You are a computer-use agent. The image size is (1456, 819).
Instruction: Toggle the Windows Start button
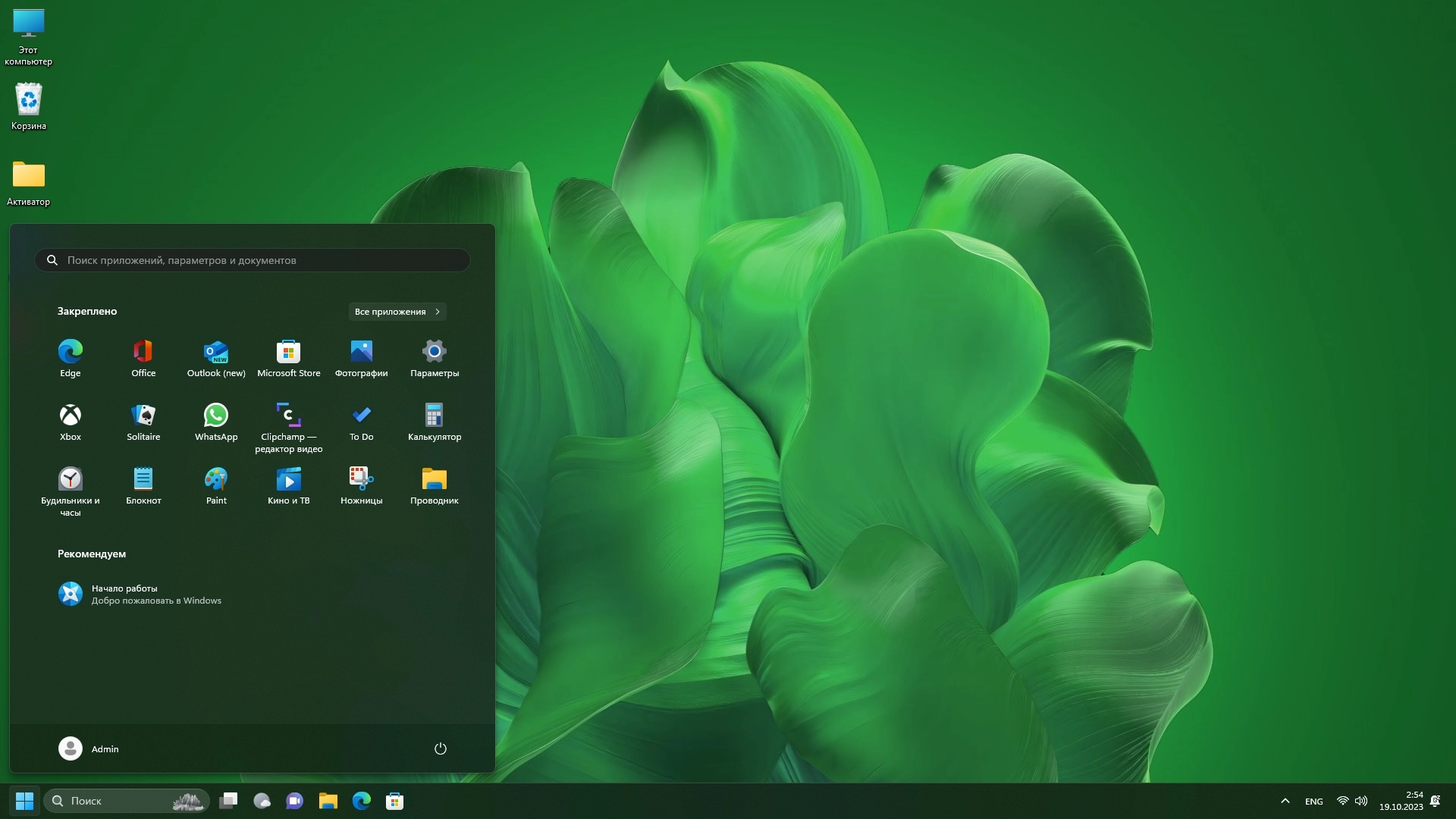pyautogui.click(x=24, y=801)
